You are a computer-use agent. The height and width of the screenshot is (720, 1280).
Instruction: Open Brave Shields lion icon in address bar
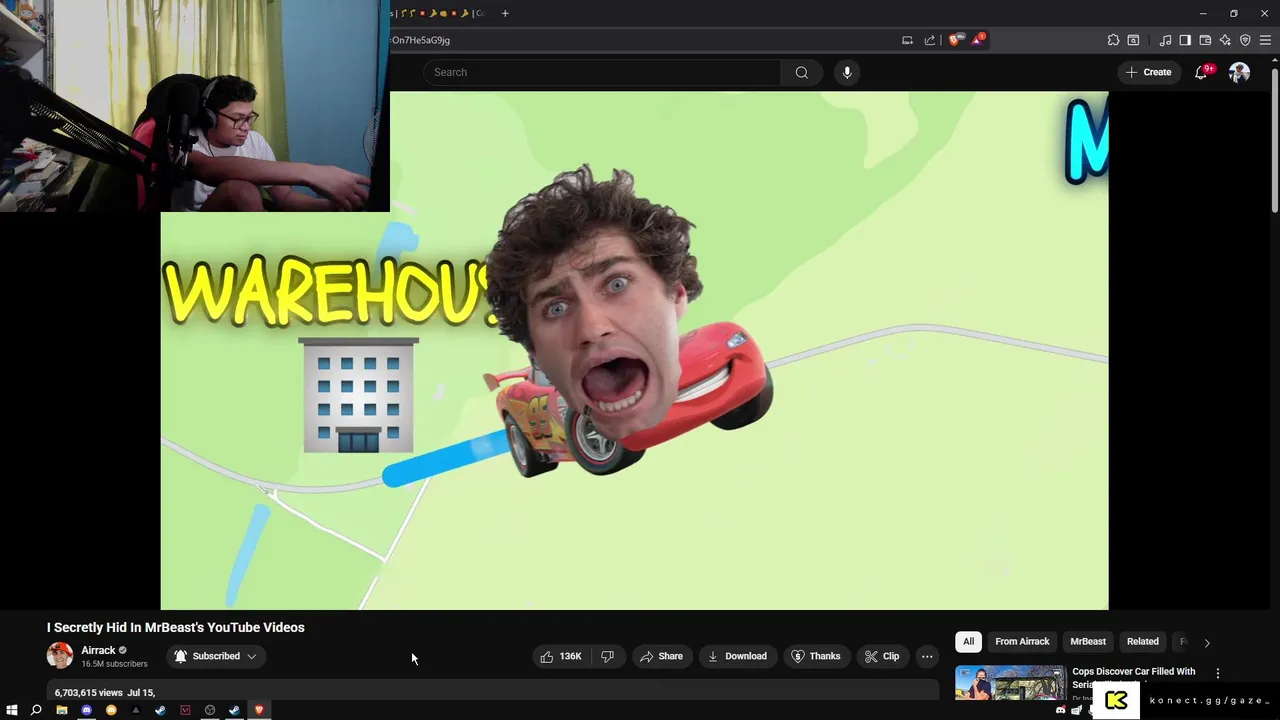[954, 40]
